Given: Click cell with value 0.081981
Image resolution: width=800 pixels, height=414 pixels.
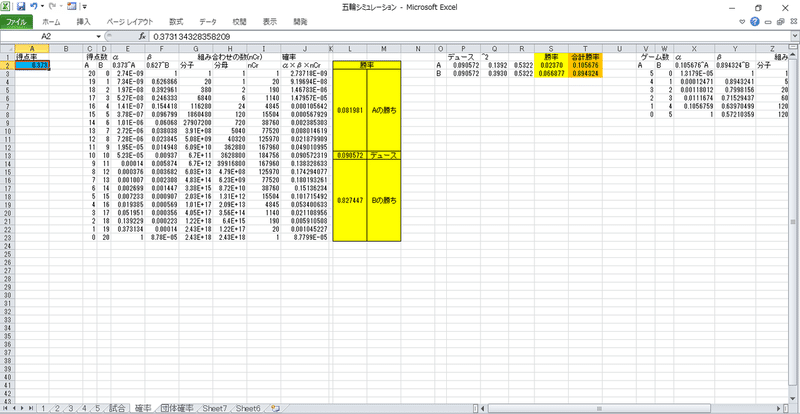Looking at the screenshot, I should point(349,110).
